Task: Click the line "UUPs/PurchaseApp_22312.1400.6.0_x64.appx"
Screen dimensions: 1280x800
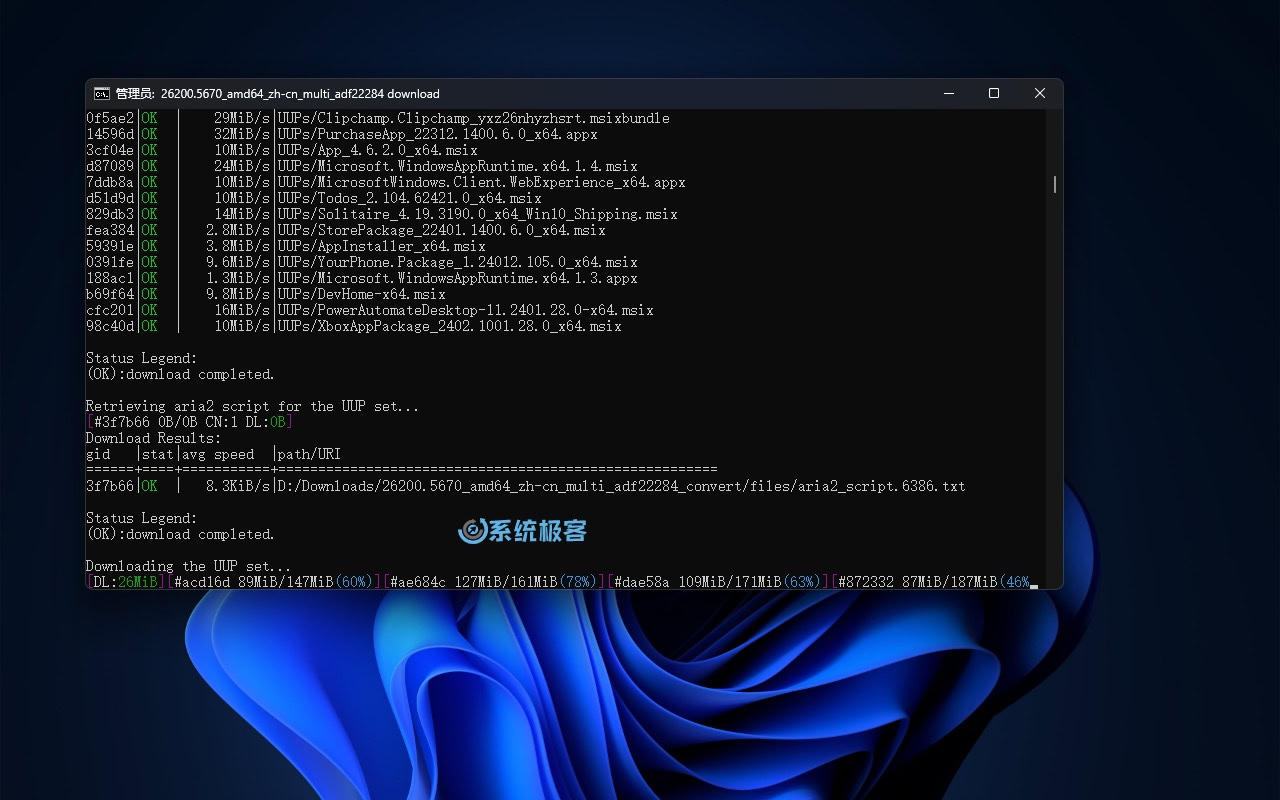Action: [x=438, y=134]
